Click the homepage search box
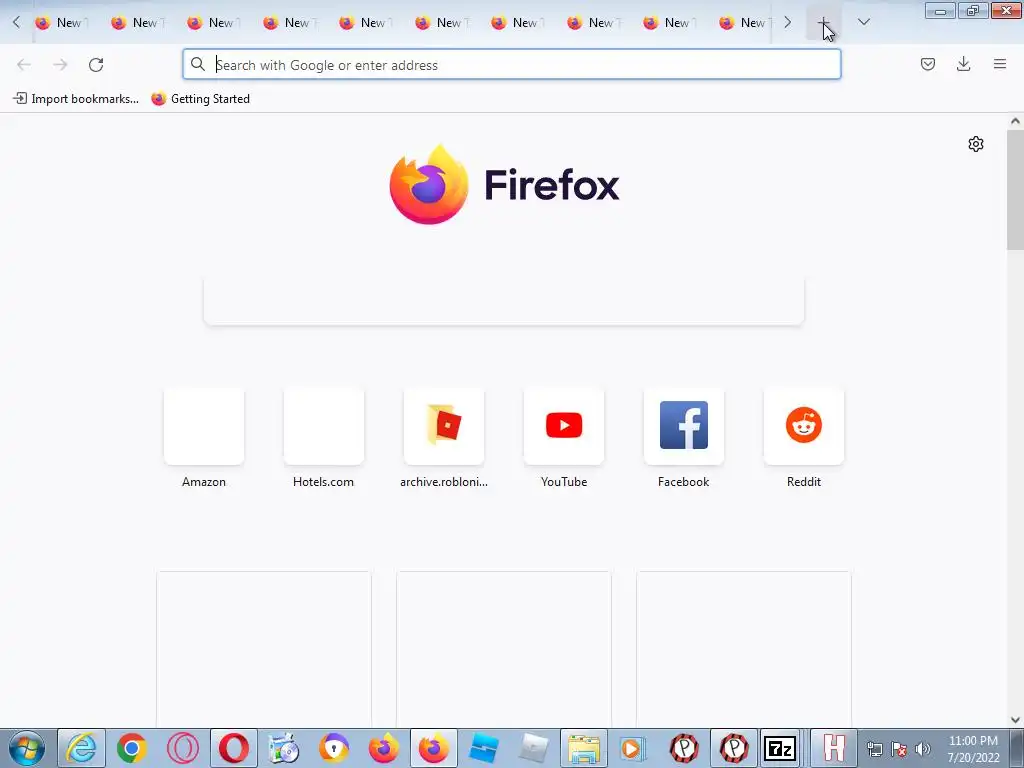 point(504,300)
